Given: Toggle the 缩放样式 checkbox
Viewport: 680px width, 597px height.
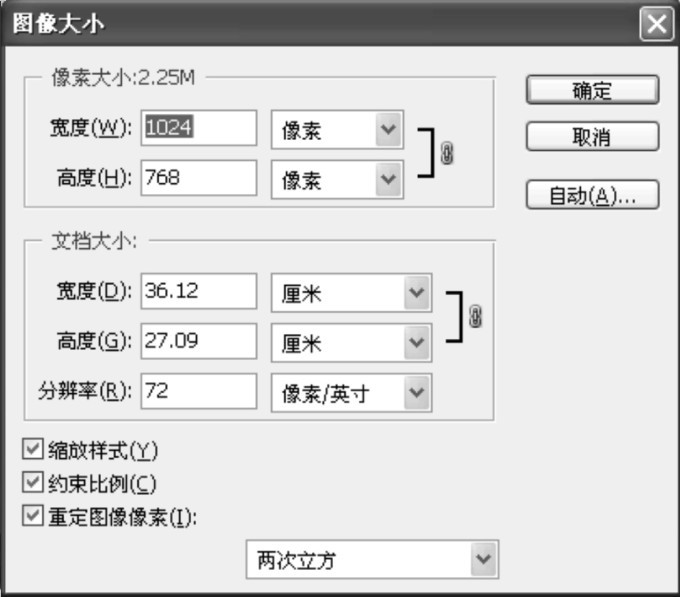Looking at the screenshot, I should 33,448.
